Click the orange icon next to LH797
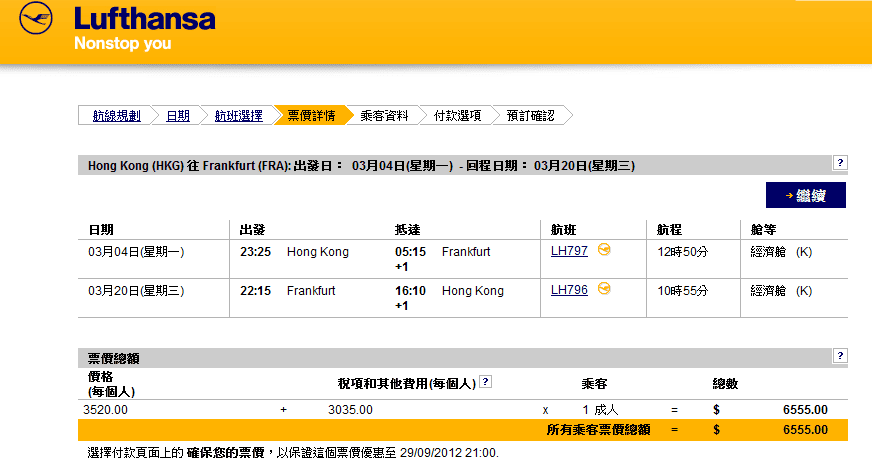The image size is (872, 461). (x=604, y=250)
